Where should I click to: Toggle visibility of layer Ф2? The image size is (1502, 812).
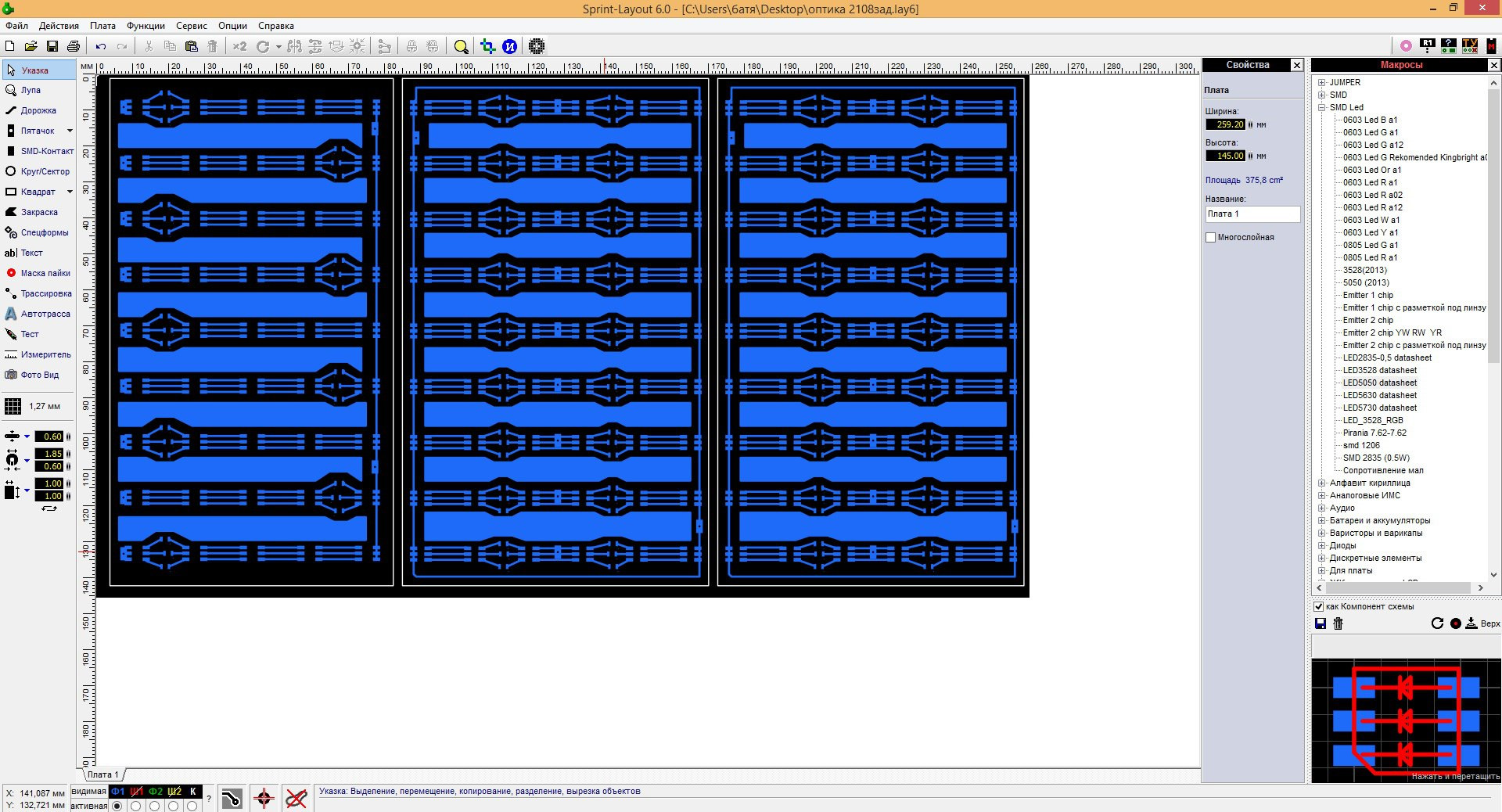click(156, 792)
